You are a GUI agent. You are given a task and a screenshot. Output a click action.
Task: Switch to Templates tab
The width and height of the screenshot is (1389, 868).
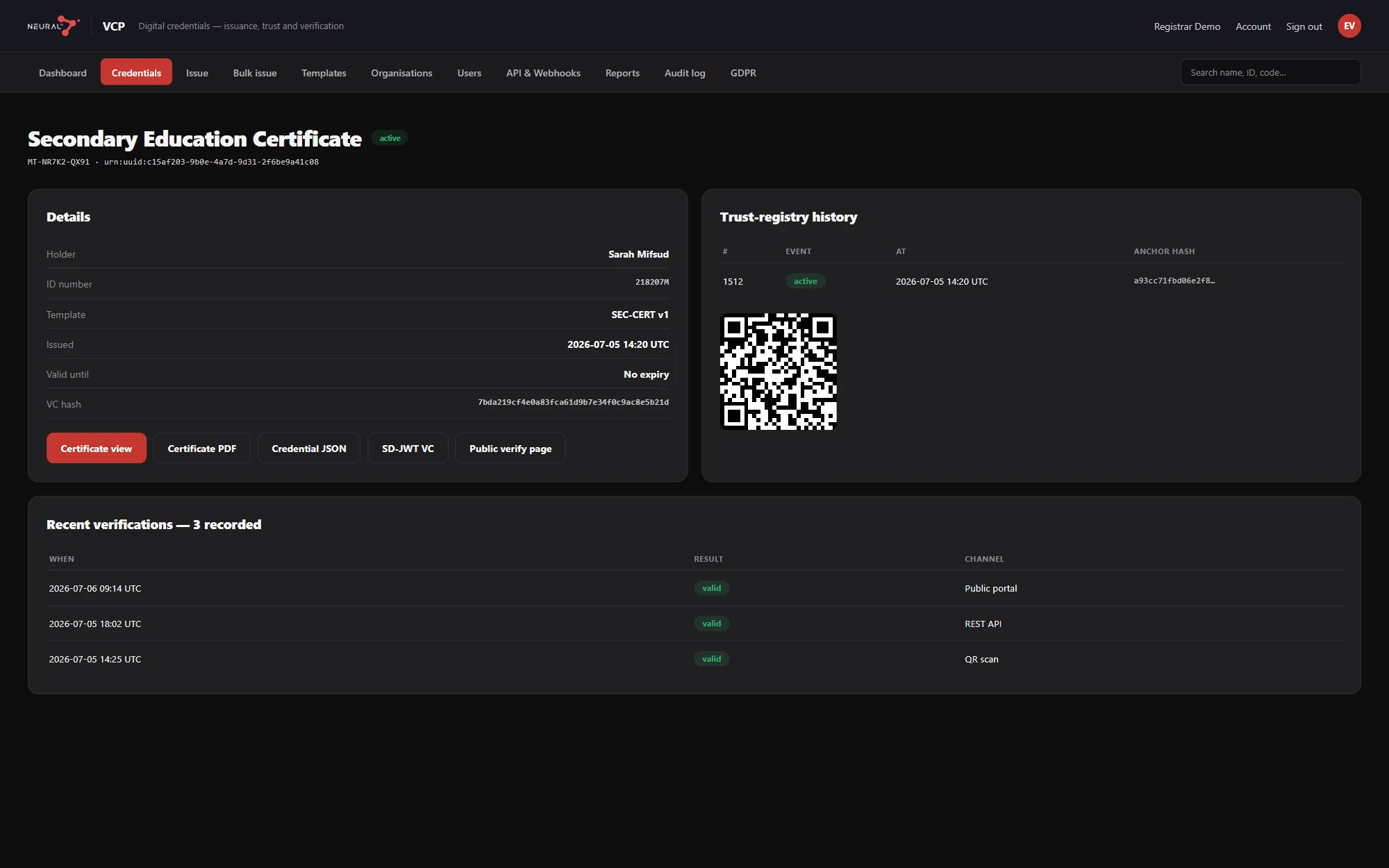[x=324, y=72]
